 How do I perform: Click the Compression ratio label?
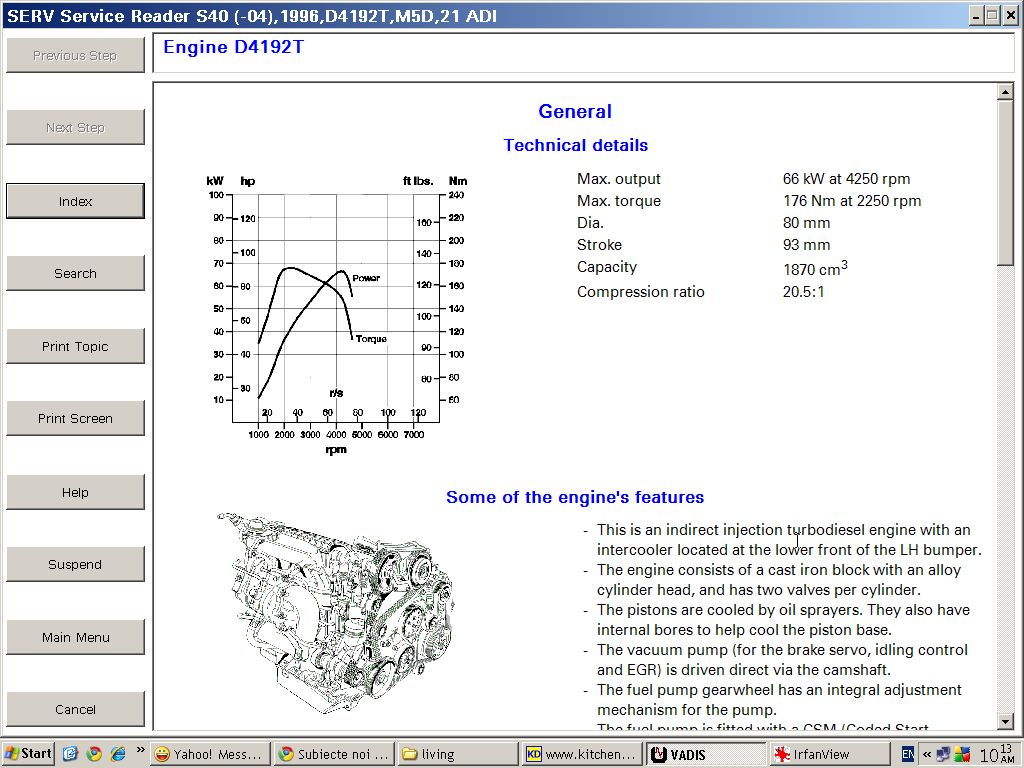641,292
